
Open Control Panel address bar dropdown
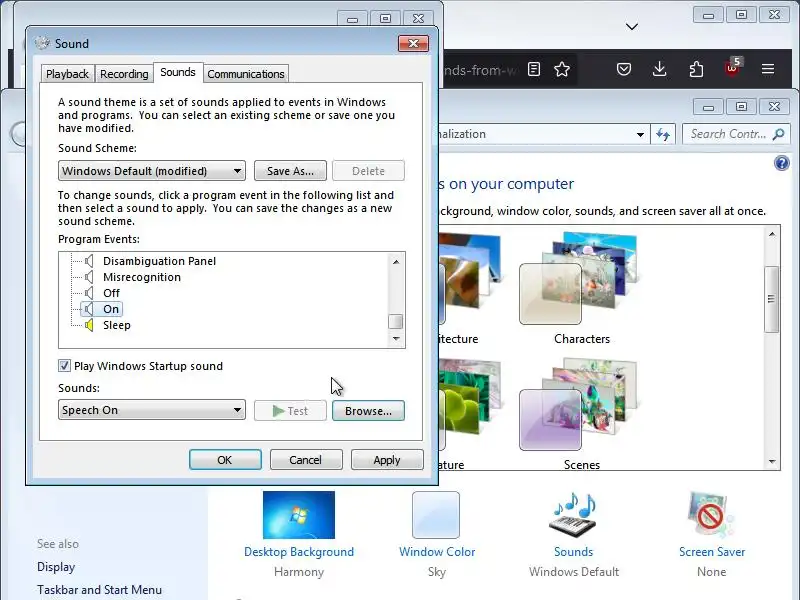[640, 135]
